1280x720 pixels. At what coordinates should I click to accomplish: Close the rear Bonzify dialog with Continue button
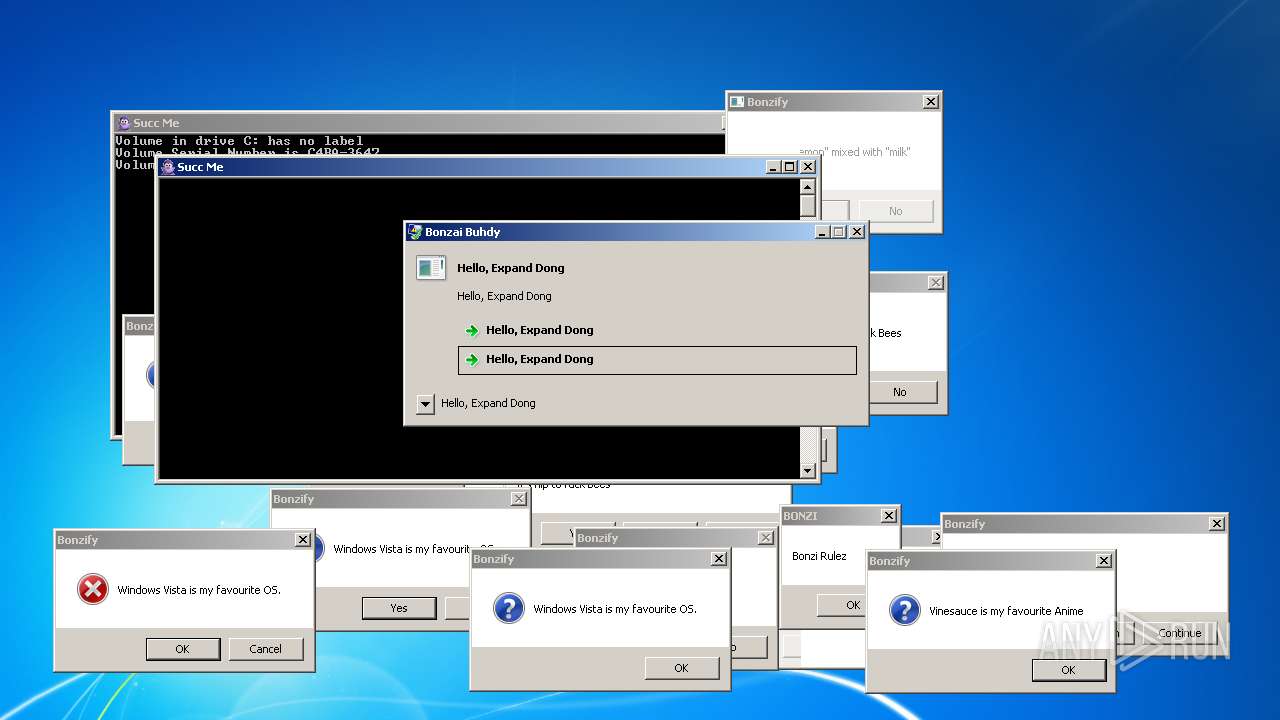click(x=1217, y=524)
